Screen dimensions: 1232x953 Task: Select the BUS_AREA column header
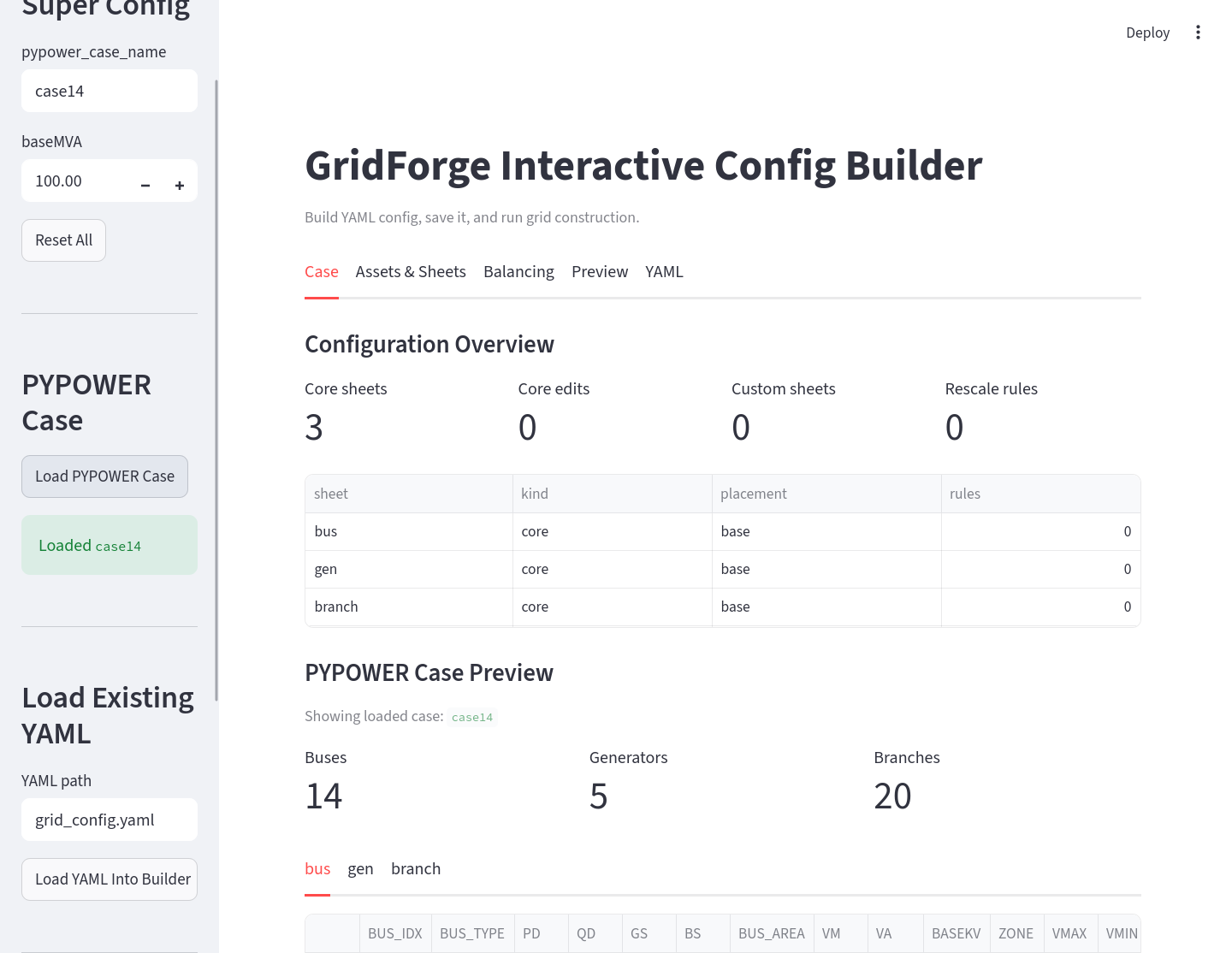(x=772, y=933)
